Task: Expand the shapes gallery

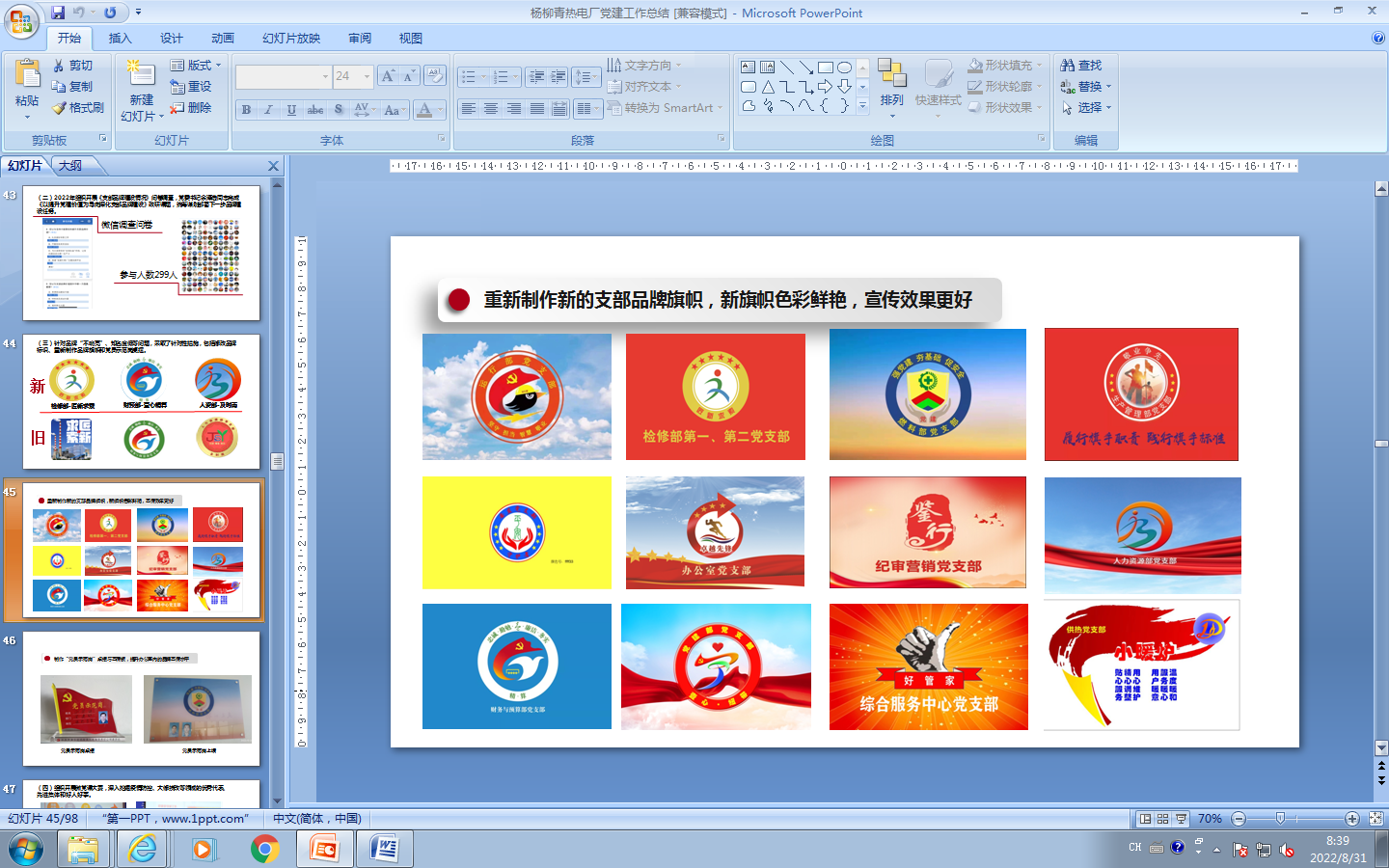Action: [x=863, y=106]
